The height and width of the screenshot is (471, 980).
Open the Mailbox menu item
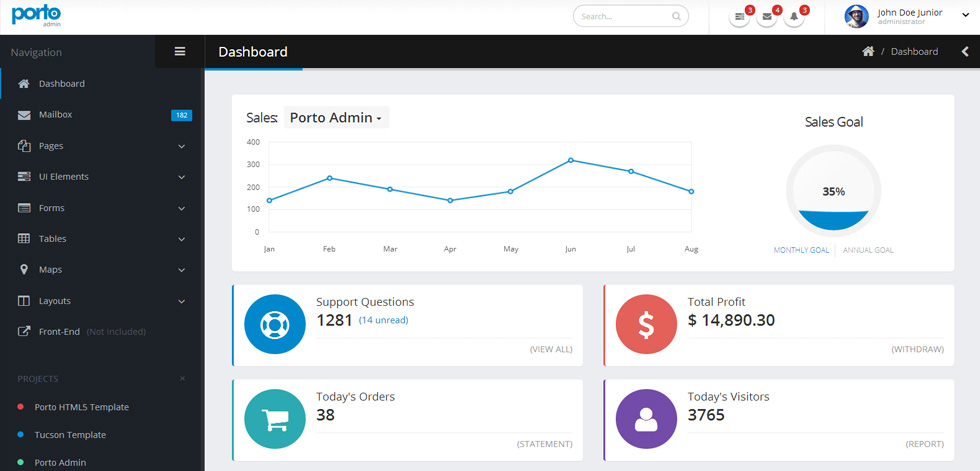[102, 115]
